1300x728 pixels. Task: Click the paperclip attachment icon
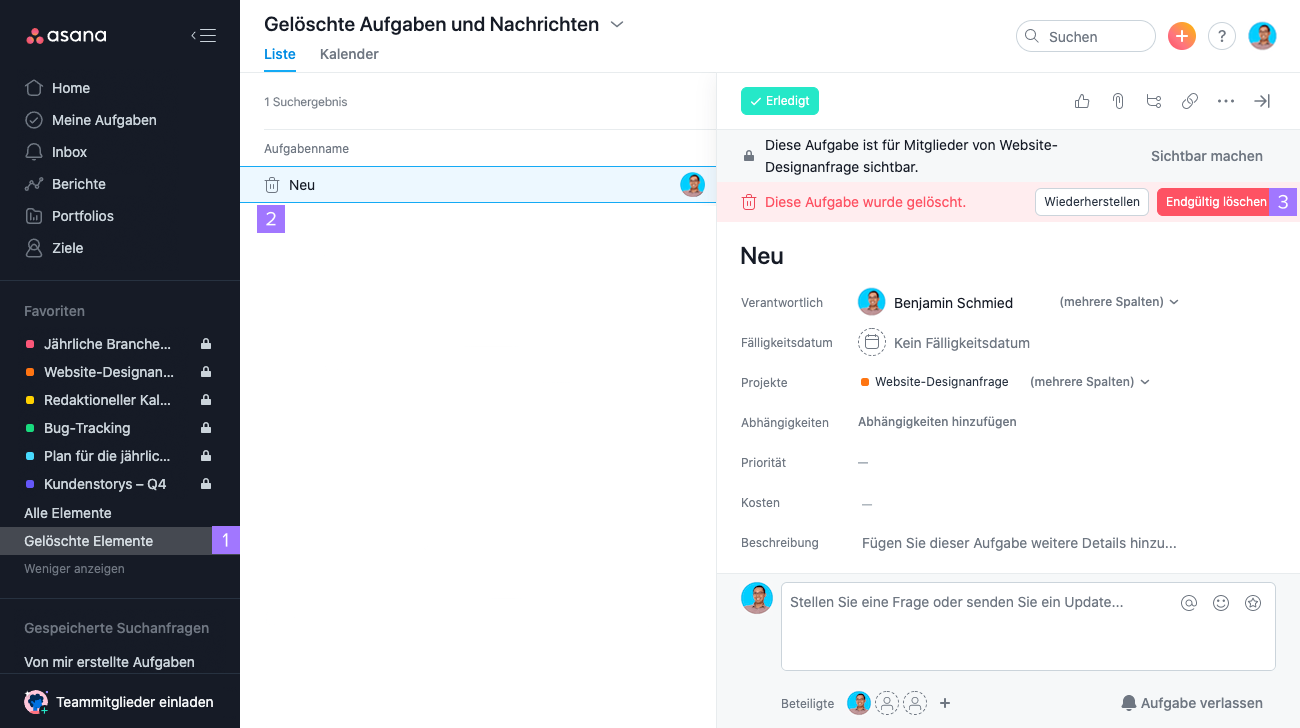click(1118, 101)
